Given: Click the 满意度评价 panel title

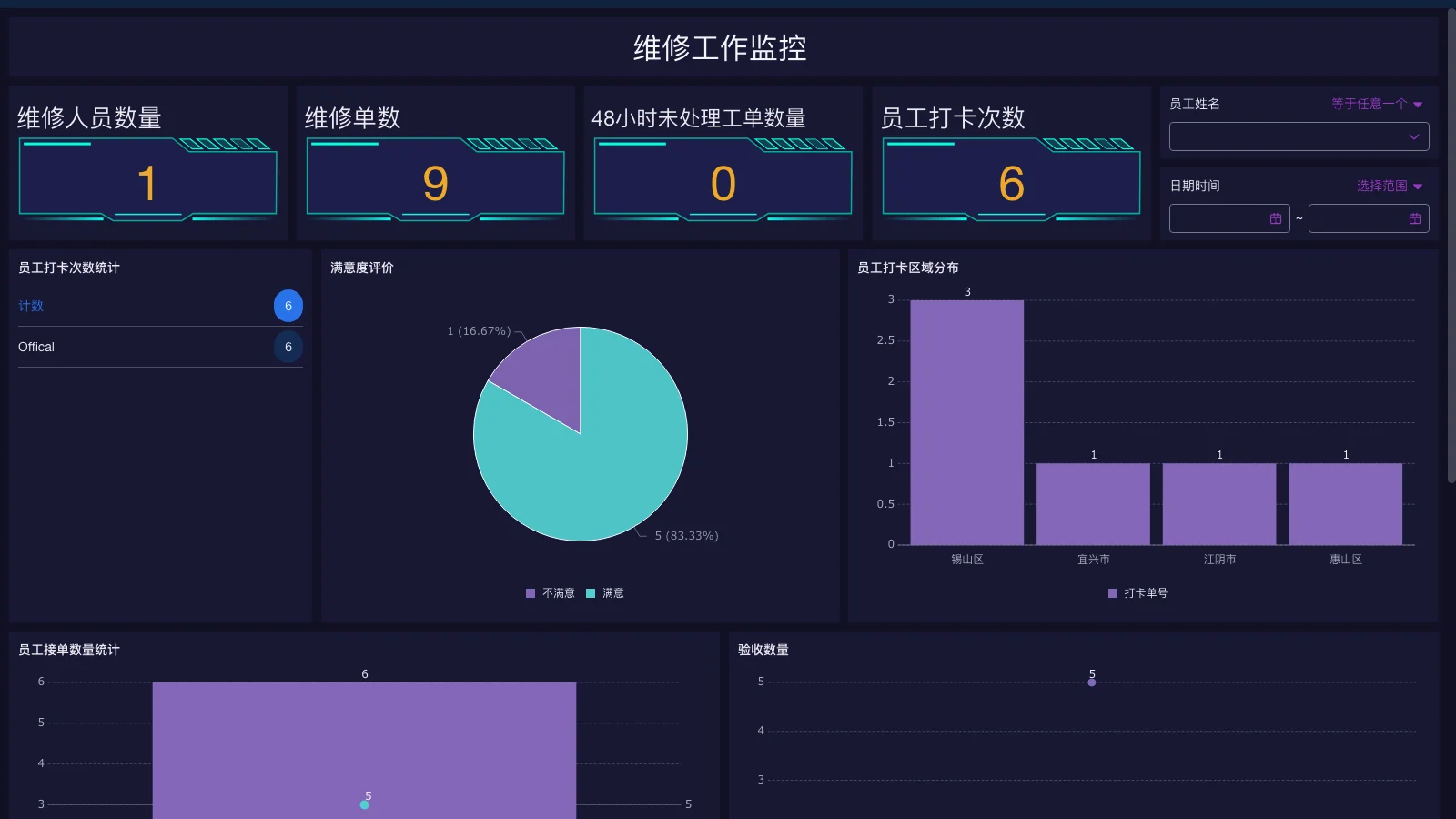Looking at the screenshot, I should (362, 268).
